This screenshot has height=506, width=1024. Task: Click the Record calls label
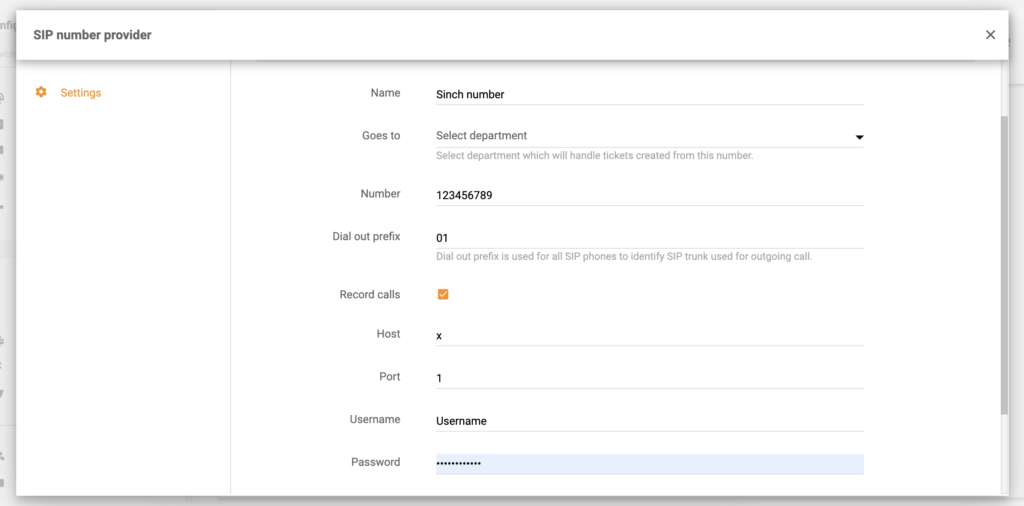point(369,295)
